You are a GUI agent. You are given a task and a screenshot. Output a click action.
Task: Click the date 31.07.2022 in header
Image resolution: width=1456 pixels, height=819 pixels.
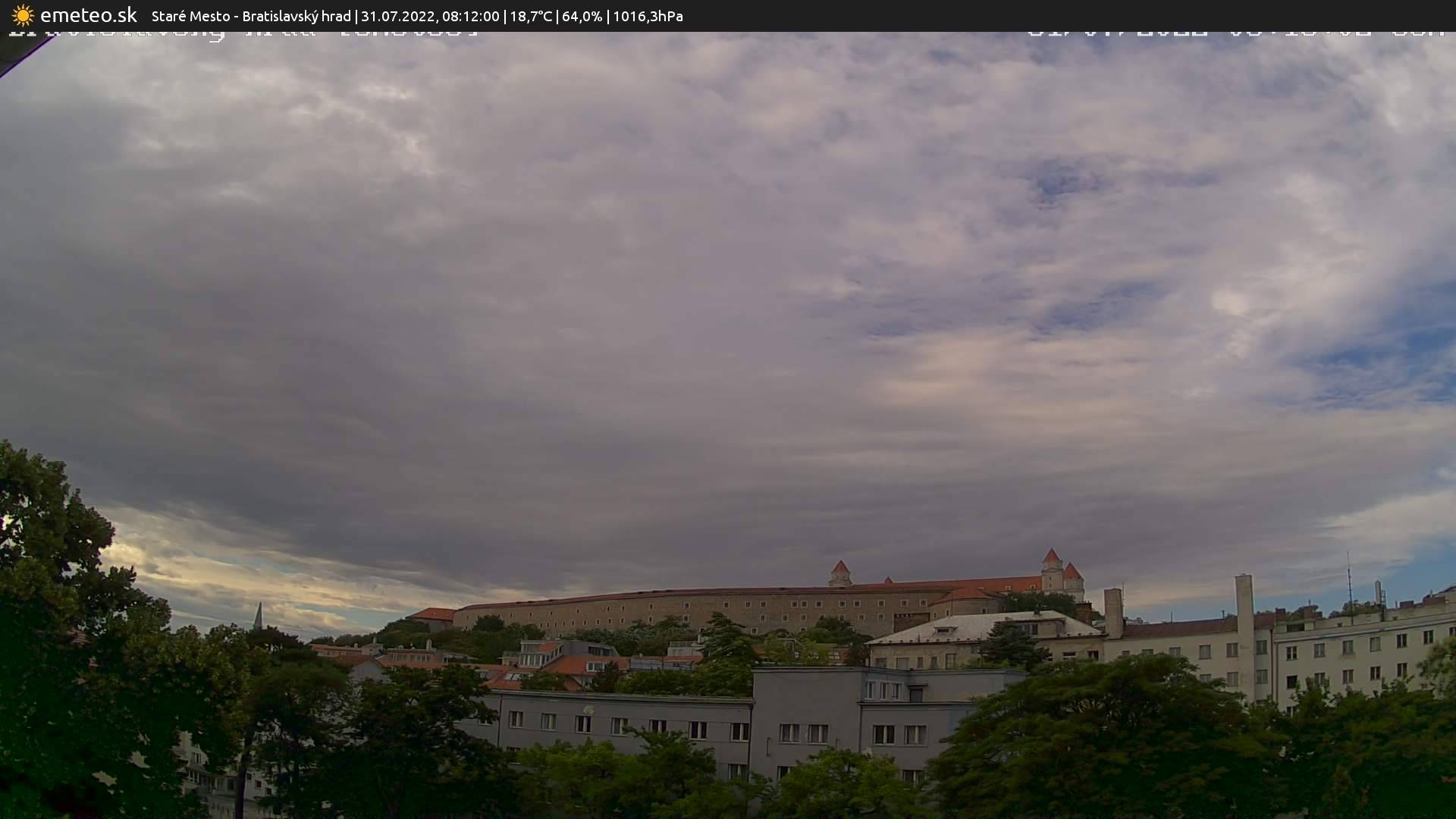tap(397, 16)
